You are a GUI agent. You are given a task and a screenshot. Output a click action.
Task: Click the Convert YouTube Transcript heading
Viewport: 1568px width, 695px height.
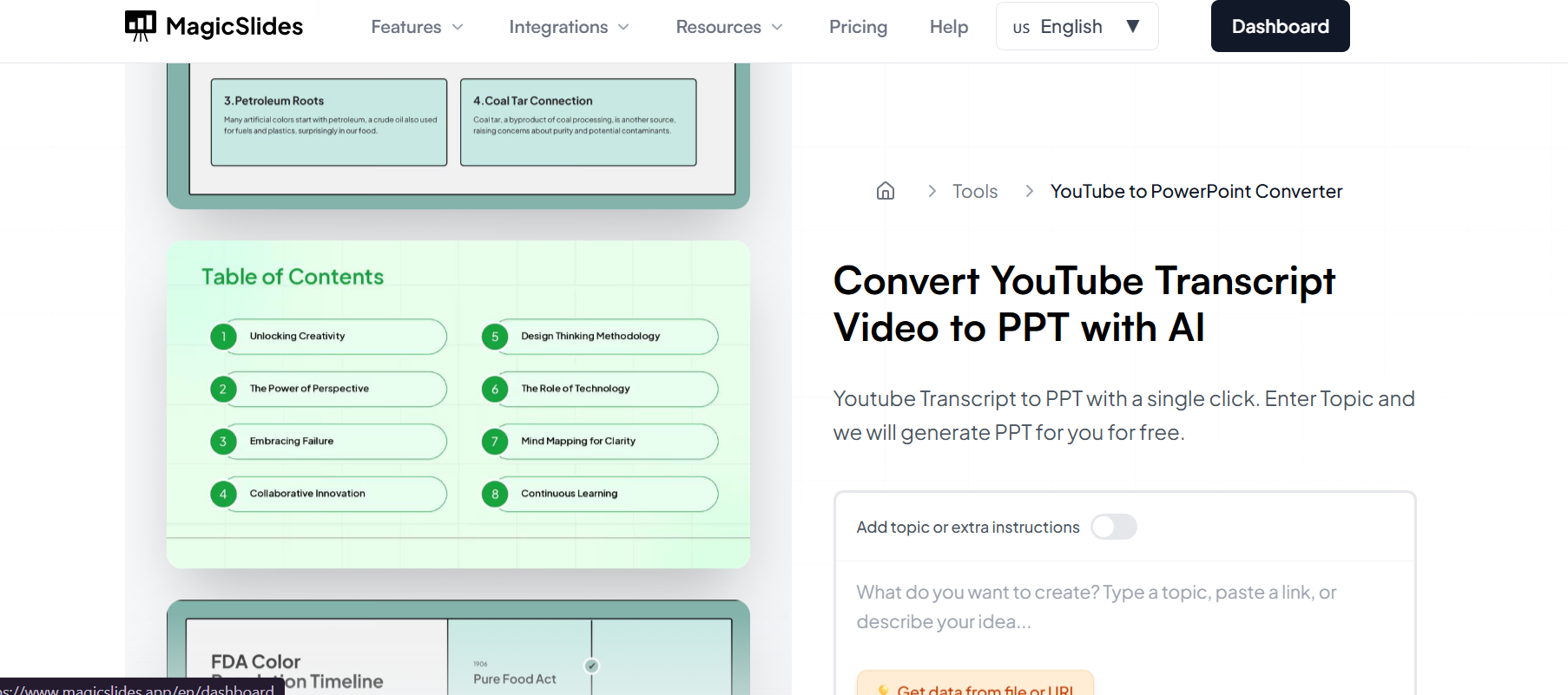pos(1084,304)
